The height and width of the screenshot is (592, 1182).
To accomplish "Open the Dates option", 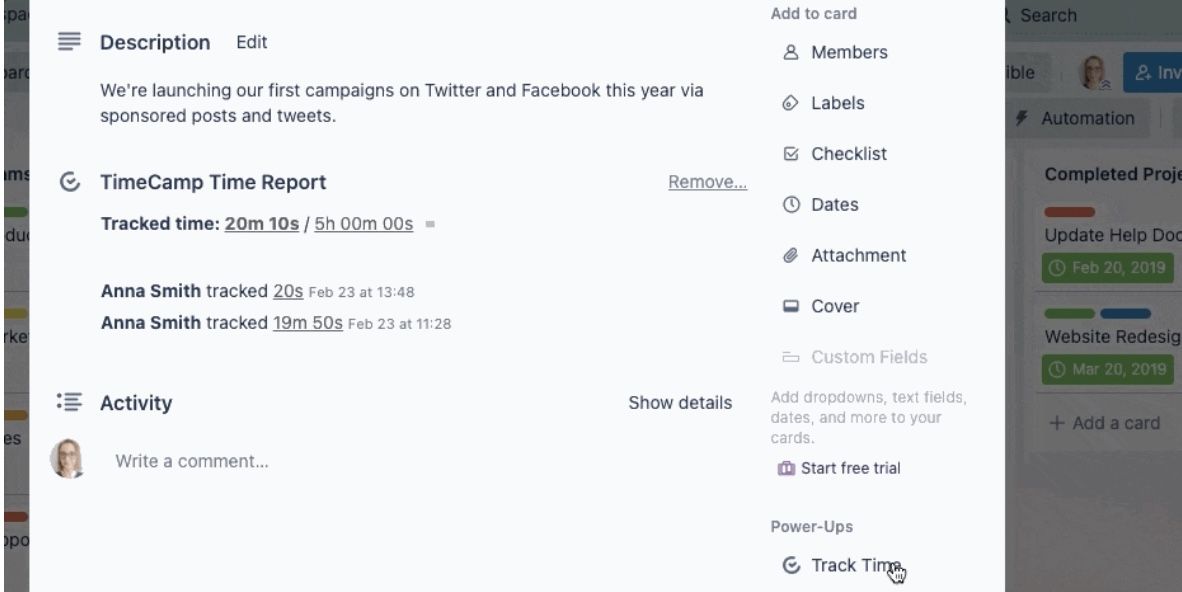I will pos(834,205).
